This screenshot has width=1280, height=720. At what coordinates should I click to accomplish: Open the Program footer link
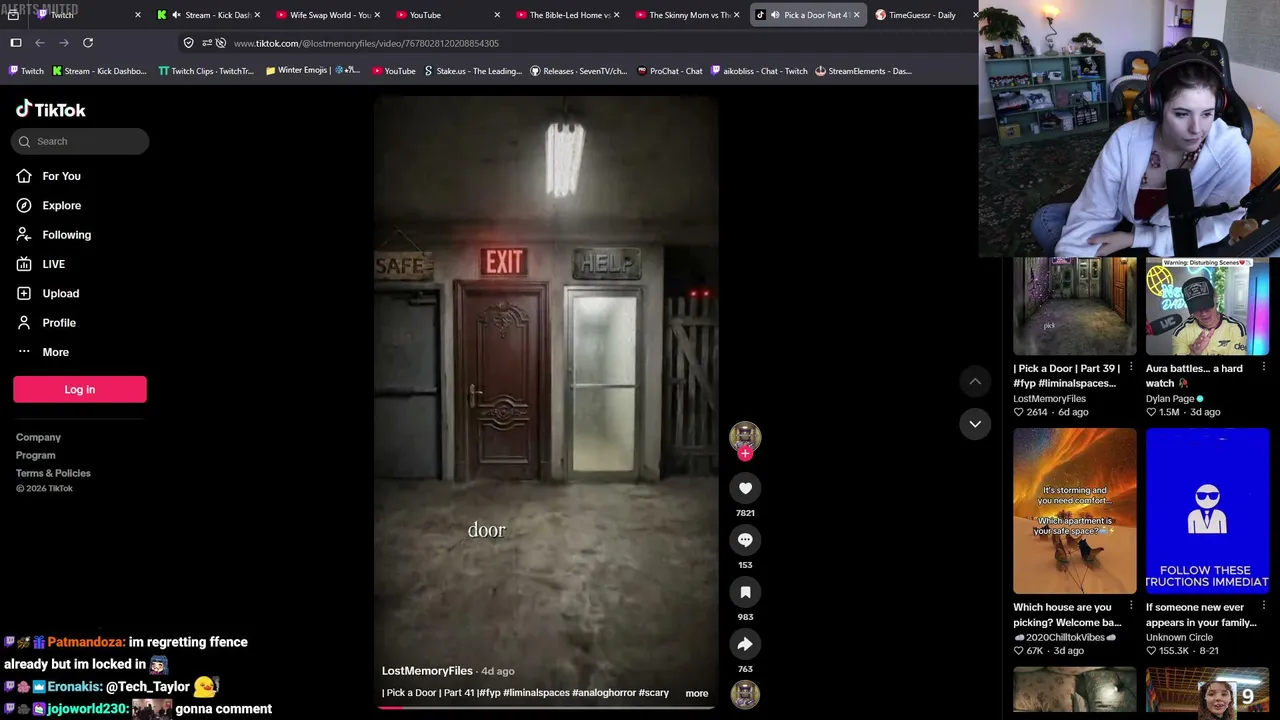35,455
